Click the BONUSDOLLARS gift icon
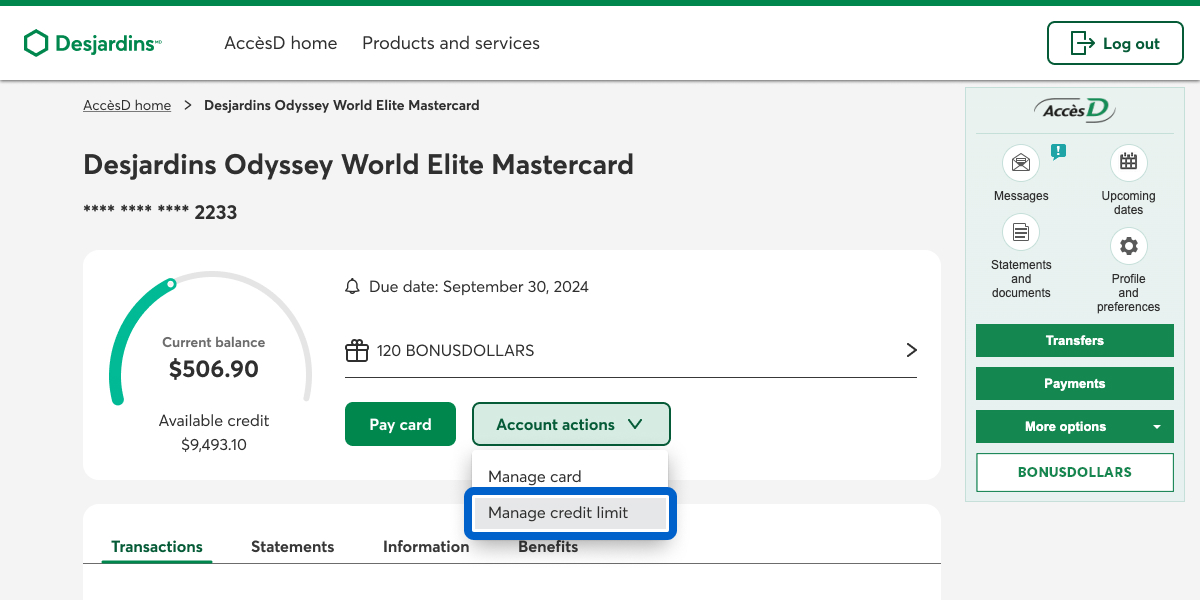The width and height of the screenshot is (1200, 600). coord(356,351)
